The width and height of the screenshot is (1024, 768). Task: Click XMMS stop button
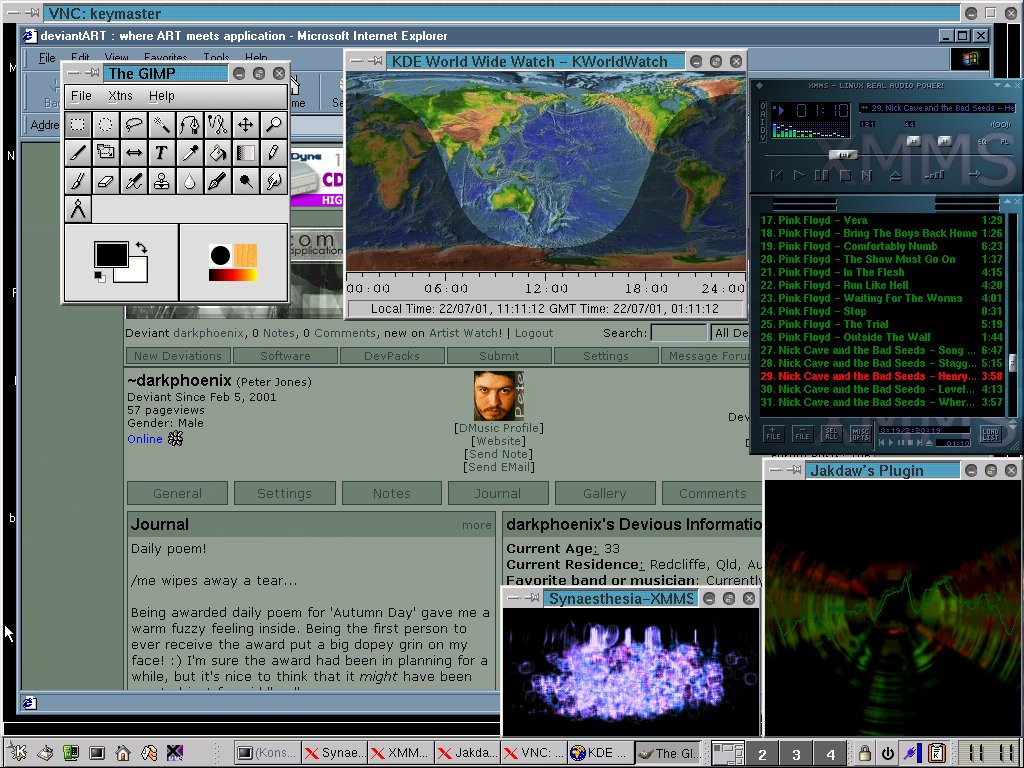844,175
